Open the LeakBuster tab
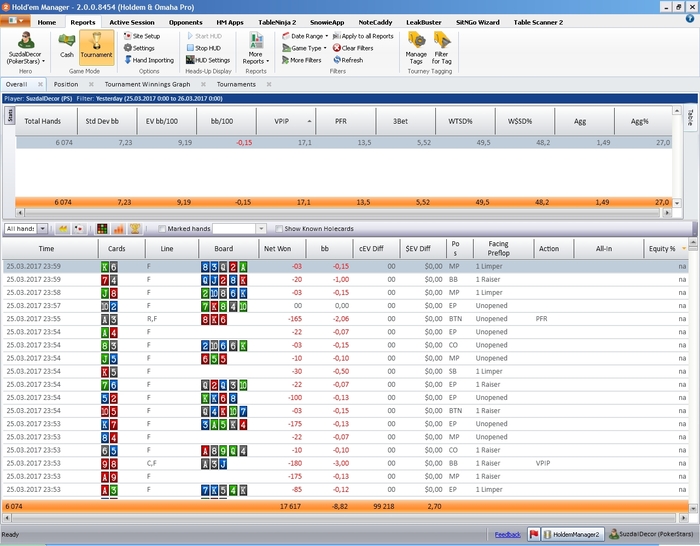Image resolution: width=700 pixels, height=546 pixels. click(424, 22)
